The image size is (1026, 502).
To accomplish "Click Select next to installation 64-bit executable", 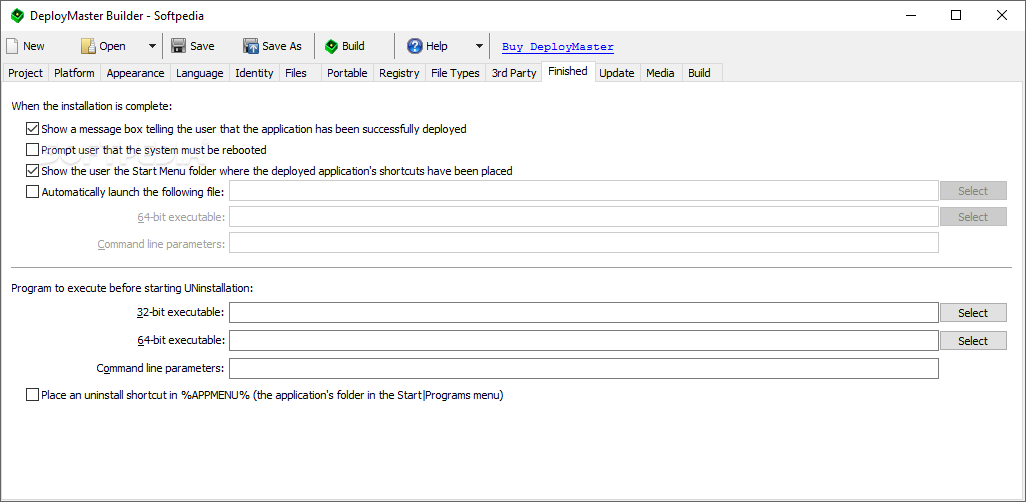I will [973, 217].
